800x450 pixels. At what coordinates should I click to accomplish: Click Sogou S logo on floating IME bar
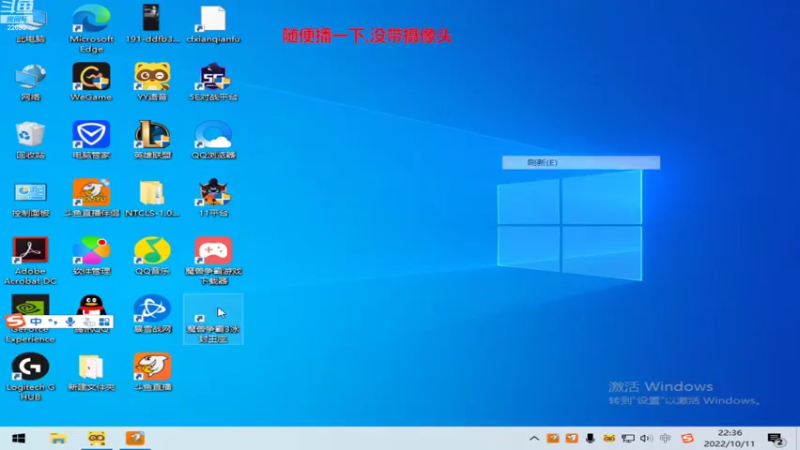[15, 321]
